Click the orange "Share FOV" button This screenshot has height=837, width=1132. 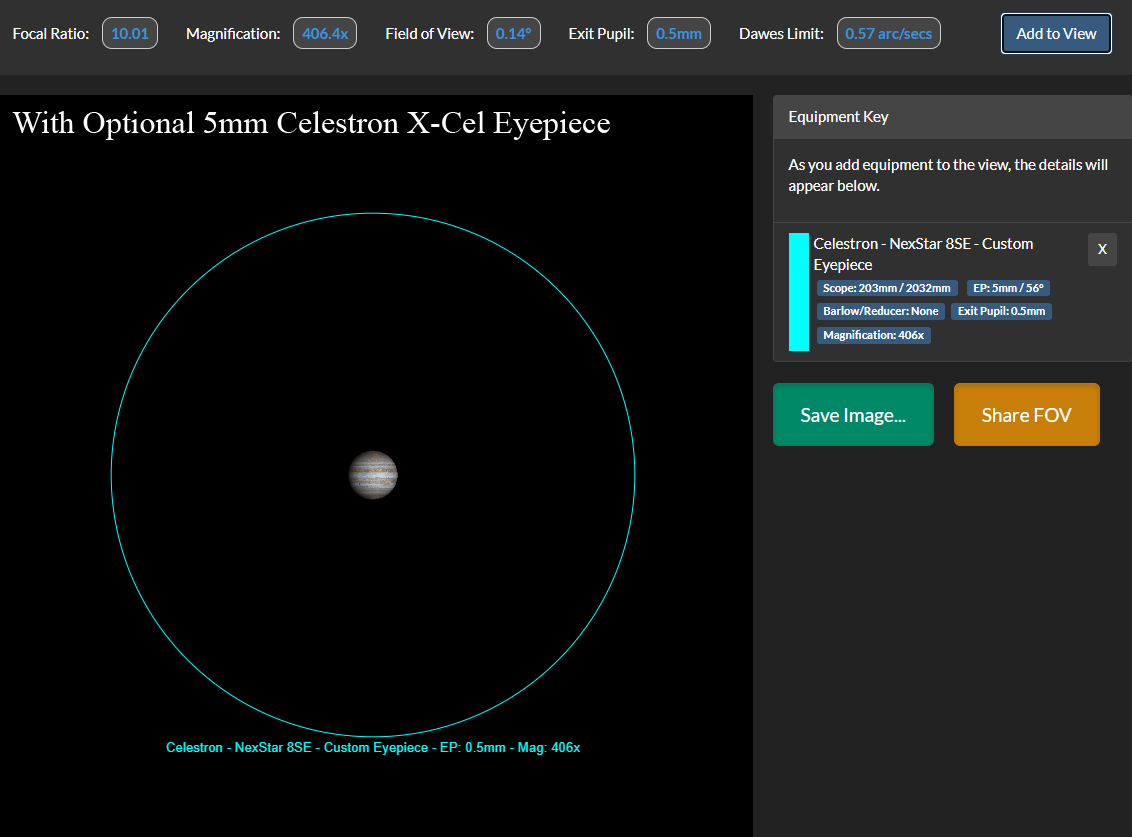tap(1026, 414)
